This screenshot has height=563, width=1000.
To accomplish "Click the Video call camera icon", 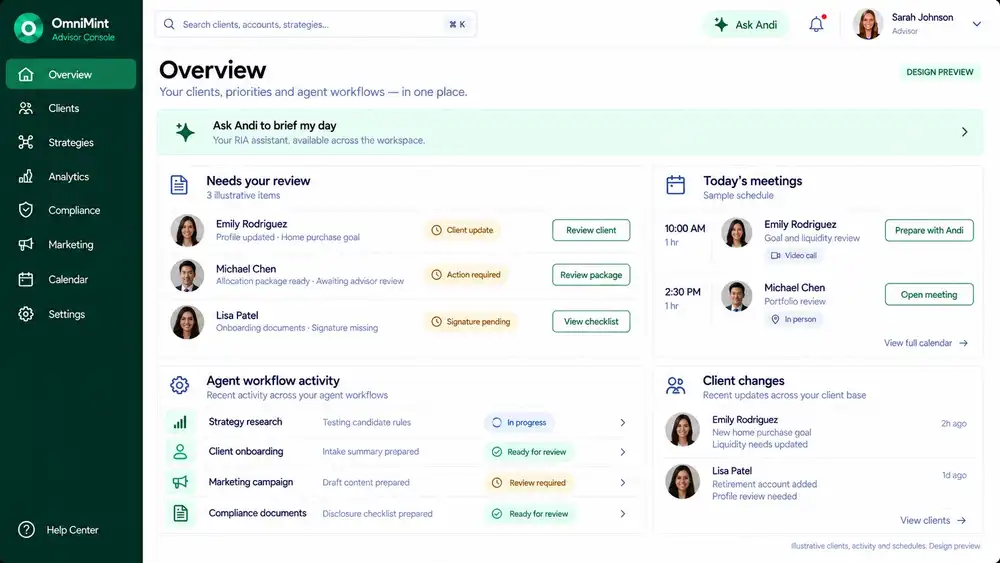I will 776,256.
